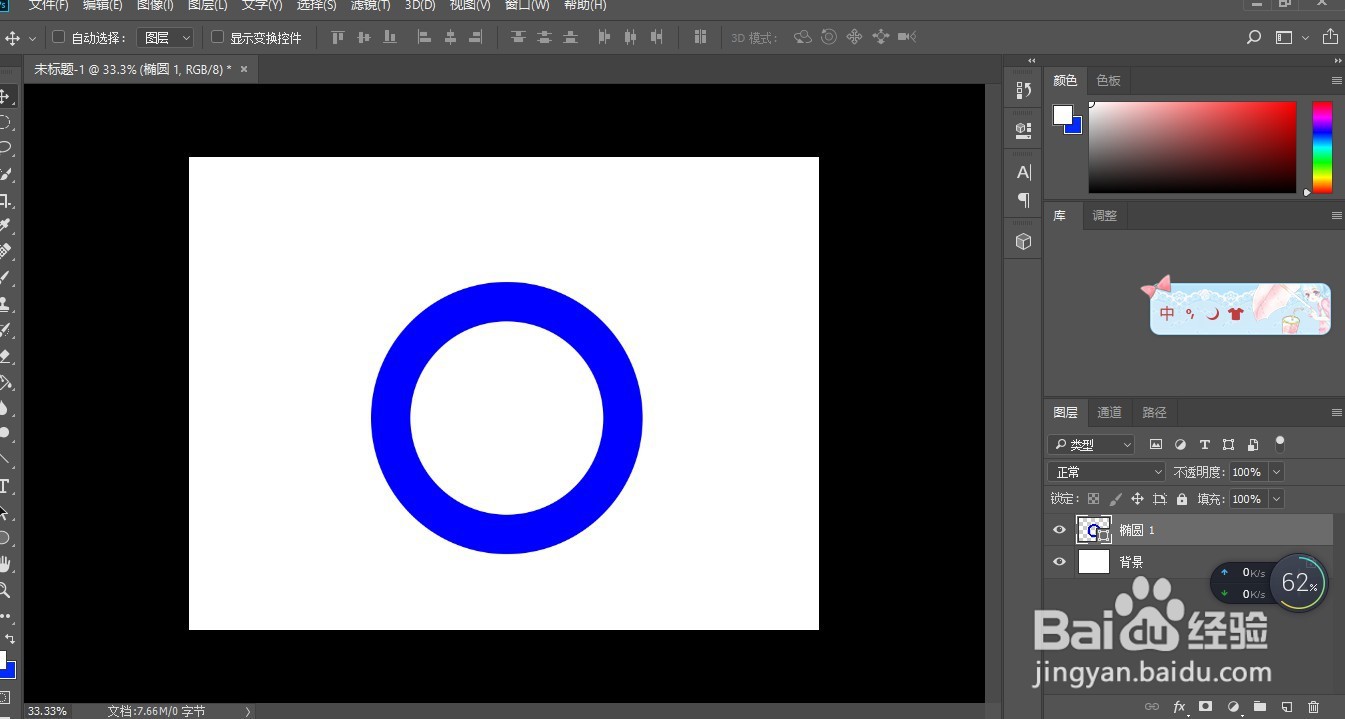Select the Zoom tool in the toolbox
The image size is (1345, 719).
pos(5,590)
